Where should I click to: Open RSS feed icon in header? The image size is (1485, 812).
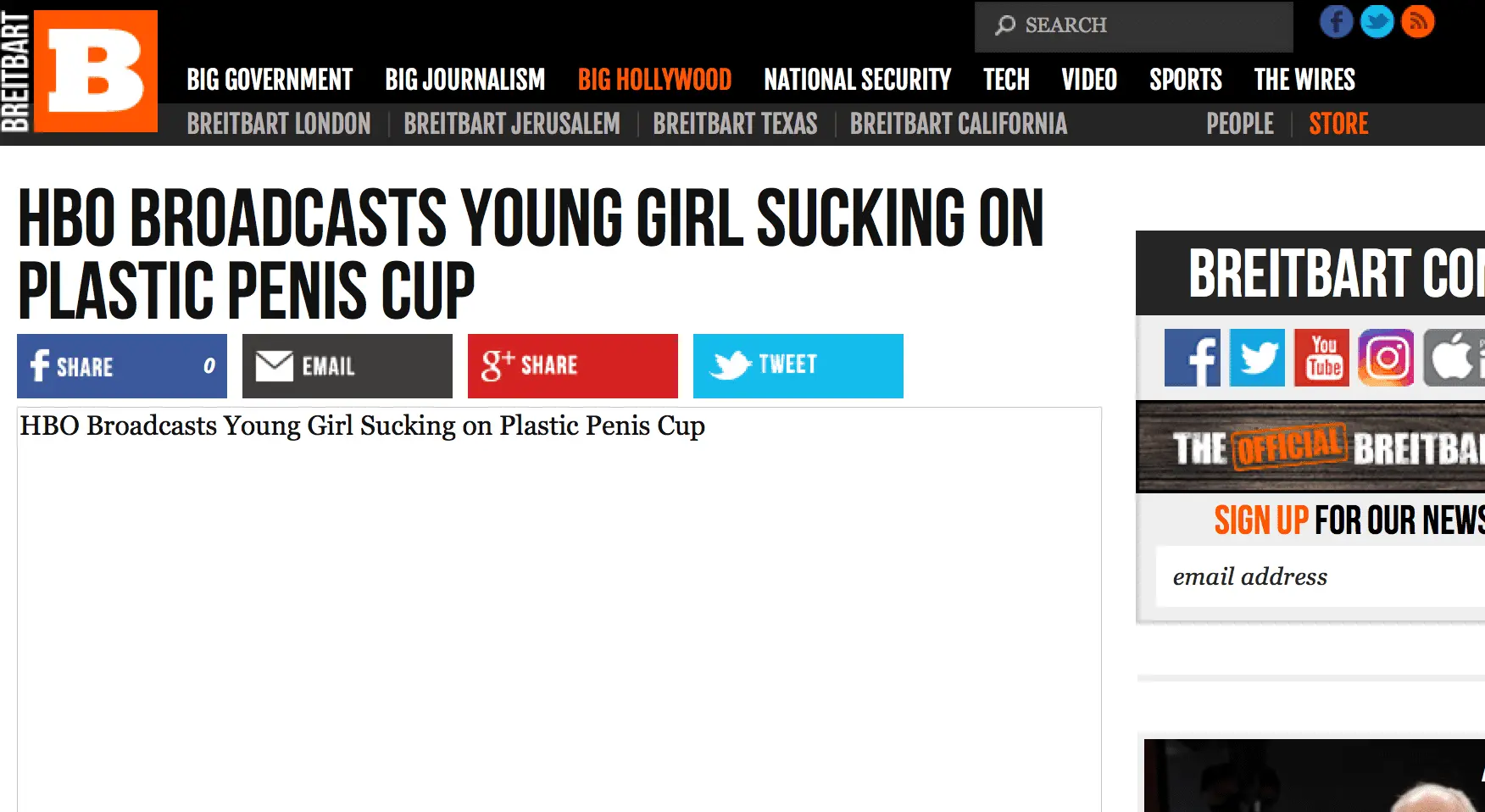point(1417,22)
